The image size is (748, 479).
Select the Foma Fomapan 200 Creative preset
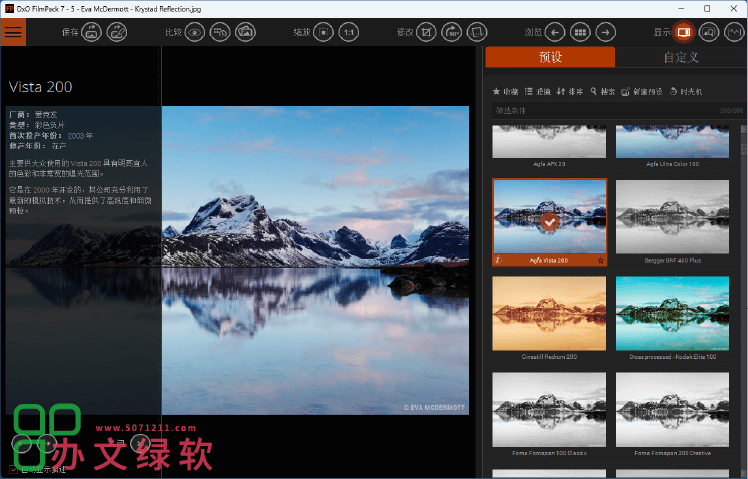(x=672, y=410)
